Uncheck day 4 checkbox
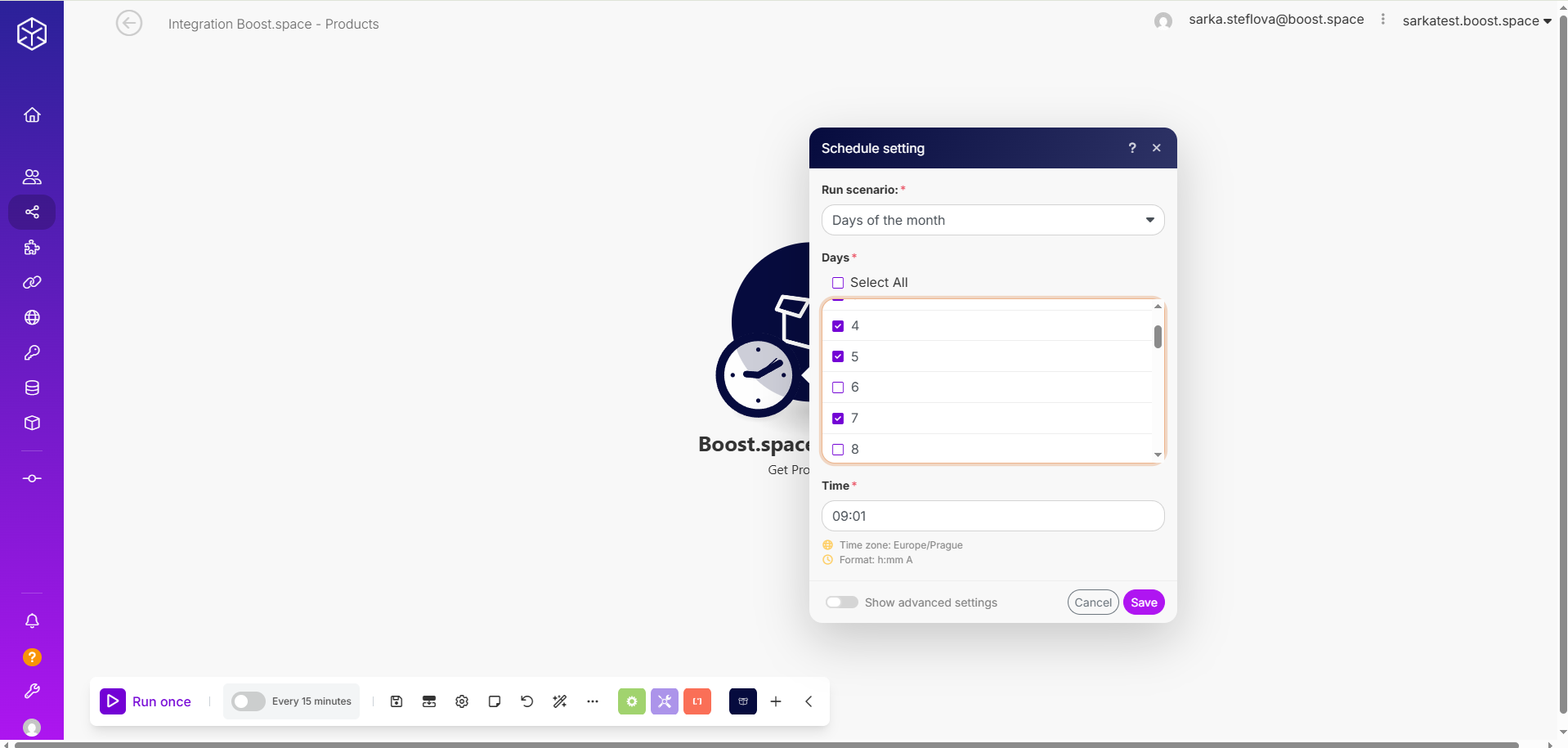The width and height of the screenshot is (1568, 748). coord(838,326)
